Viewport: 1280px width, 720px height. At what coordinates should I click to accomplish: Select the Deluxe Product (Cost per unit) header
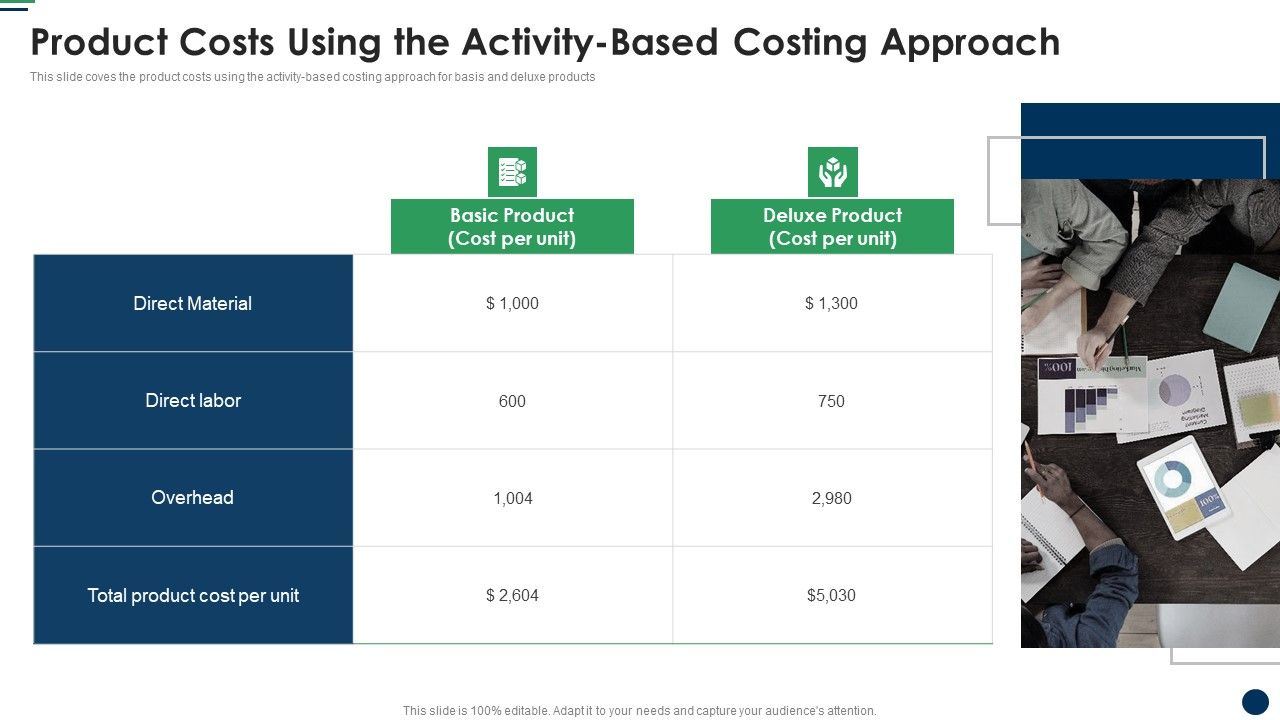833,227
